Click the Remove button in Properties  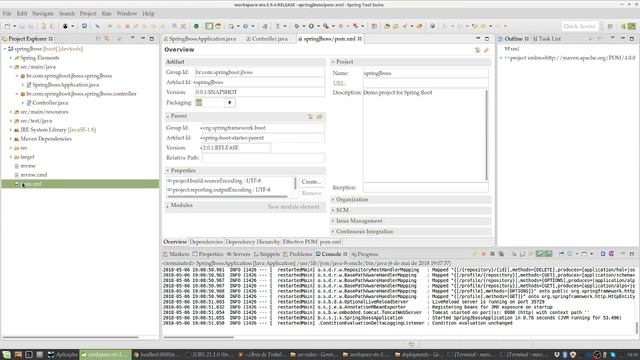pyautogui.click(x=311, y=193)
